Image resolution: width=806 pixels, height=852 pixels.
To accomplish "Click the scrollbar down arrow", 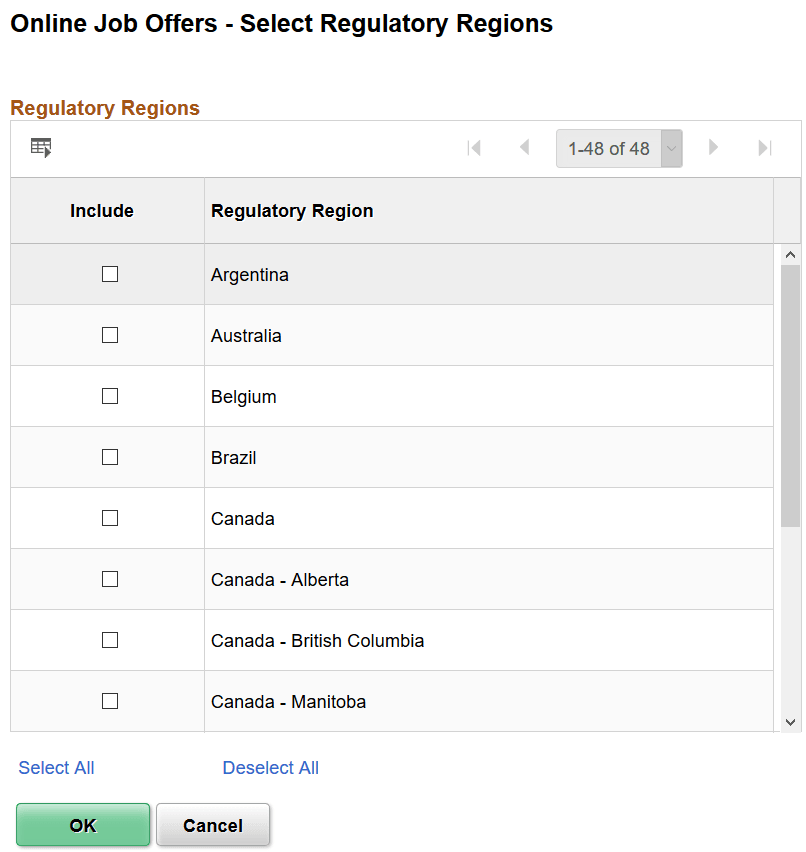I will (x=789, y=720).
